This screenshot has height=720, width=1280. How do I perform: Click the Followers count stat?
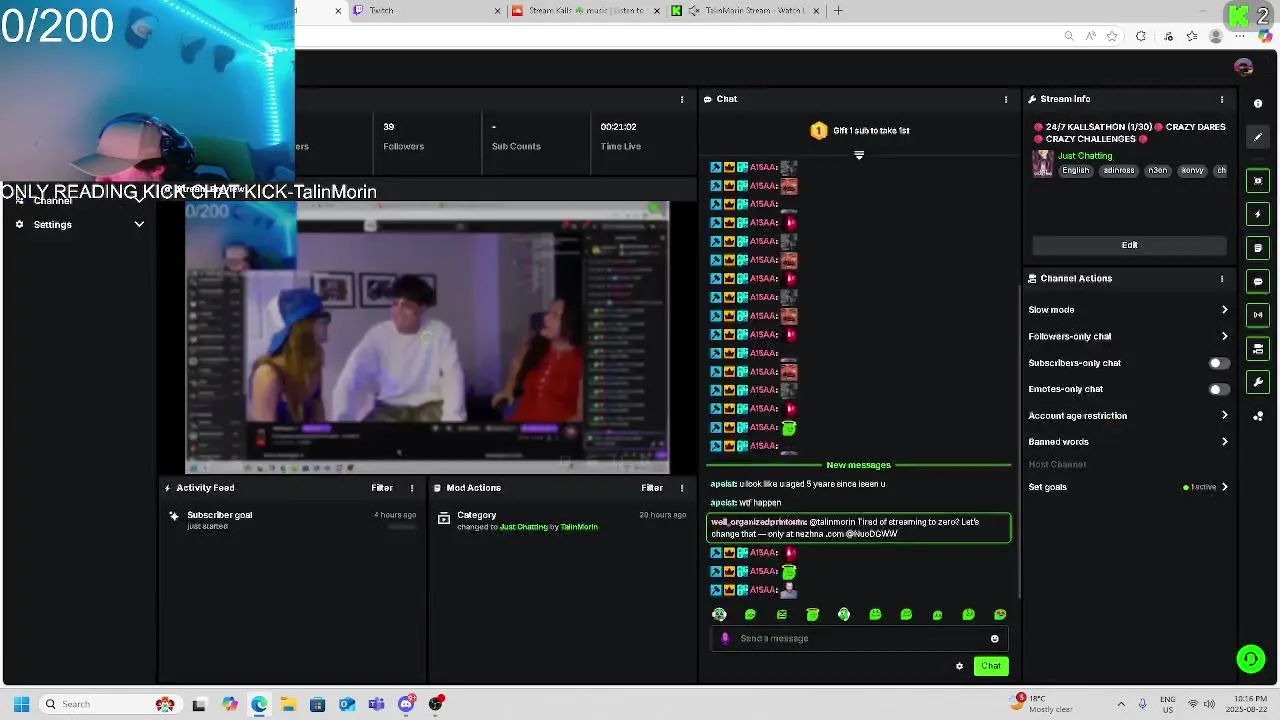(403, 136)
